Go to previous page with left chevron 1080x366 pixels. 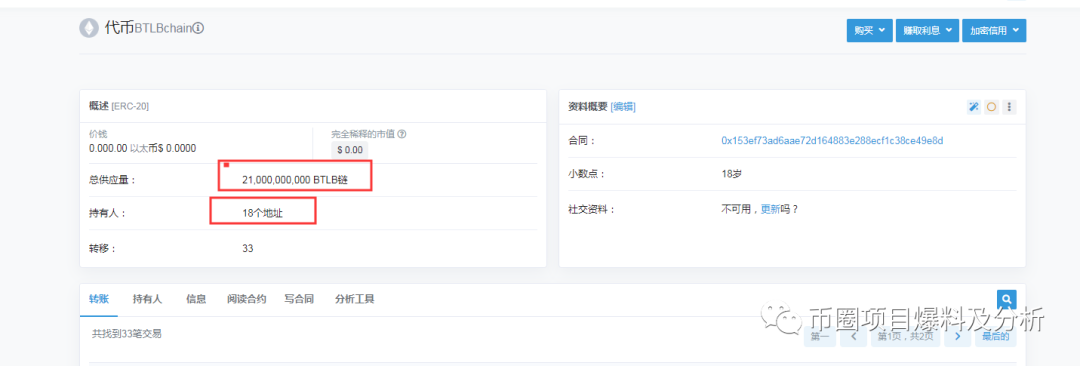click(x=853, y=336)
